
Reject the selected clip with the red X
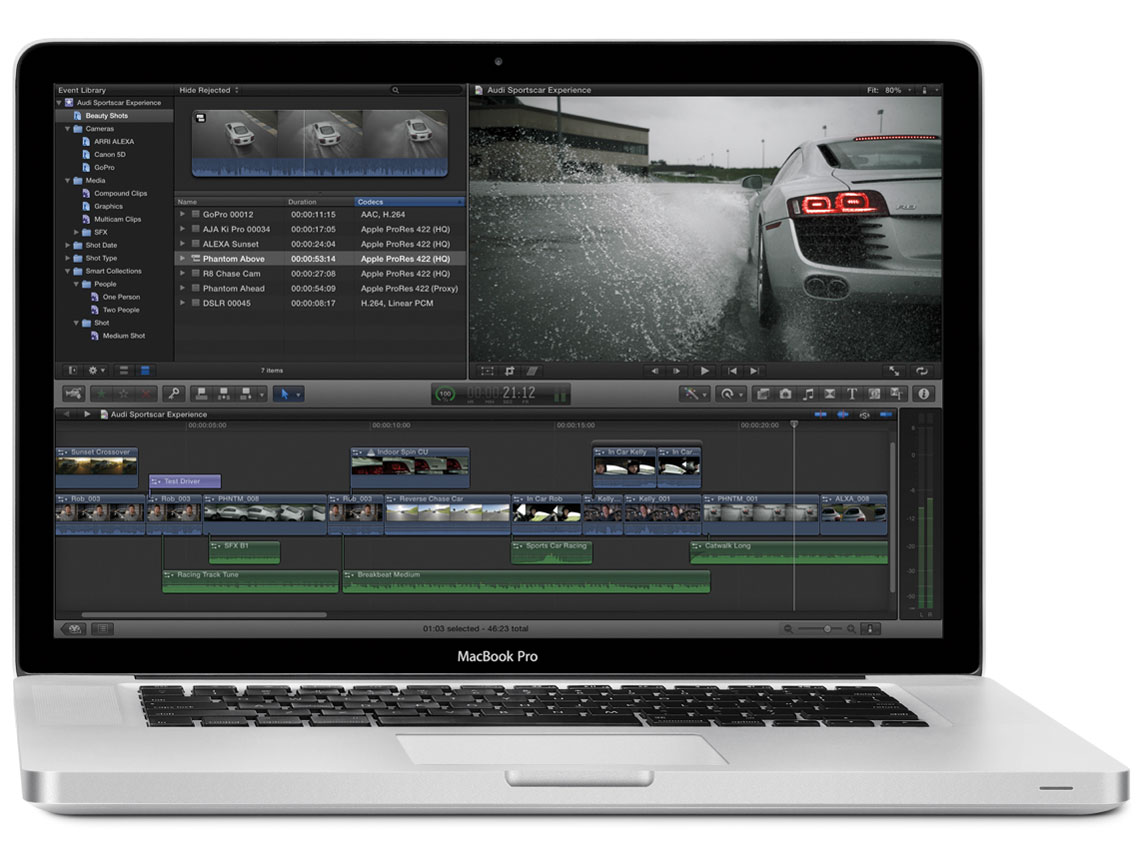[x=147, y=394]
